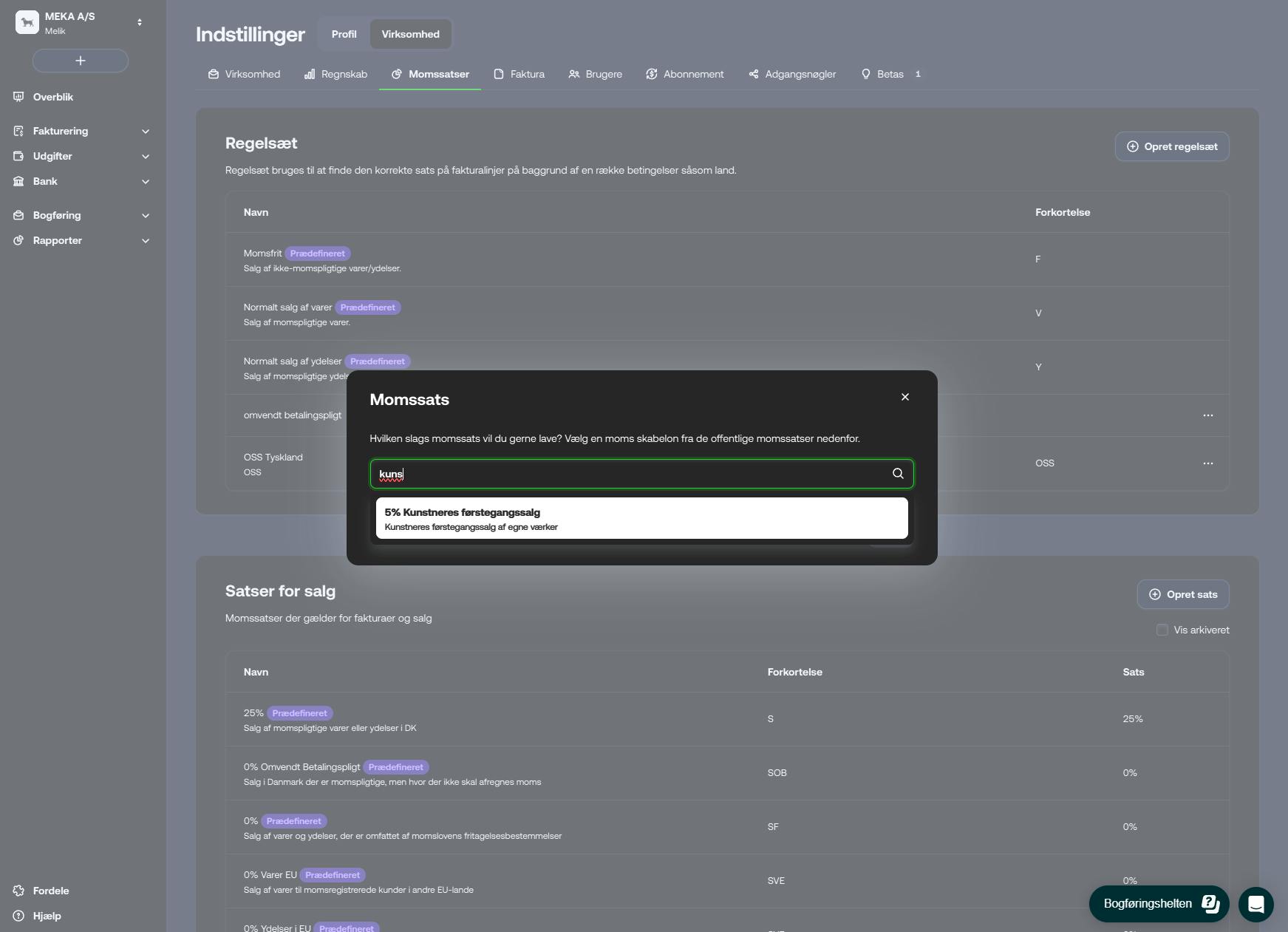
Task: Click the Hjælp question mark icon
Action: [x=18, y=916]
